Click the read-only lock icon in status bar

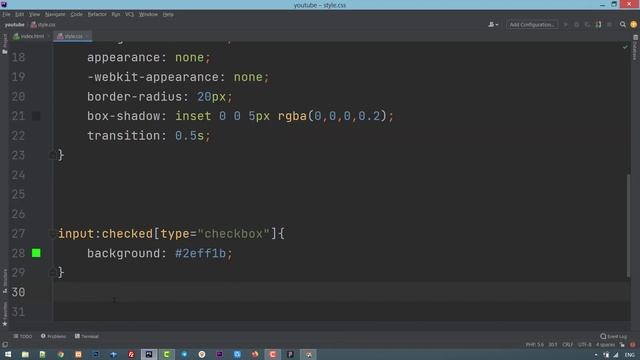coord(622,345)
